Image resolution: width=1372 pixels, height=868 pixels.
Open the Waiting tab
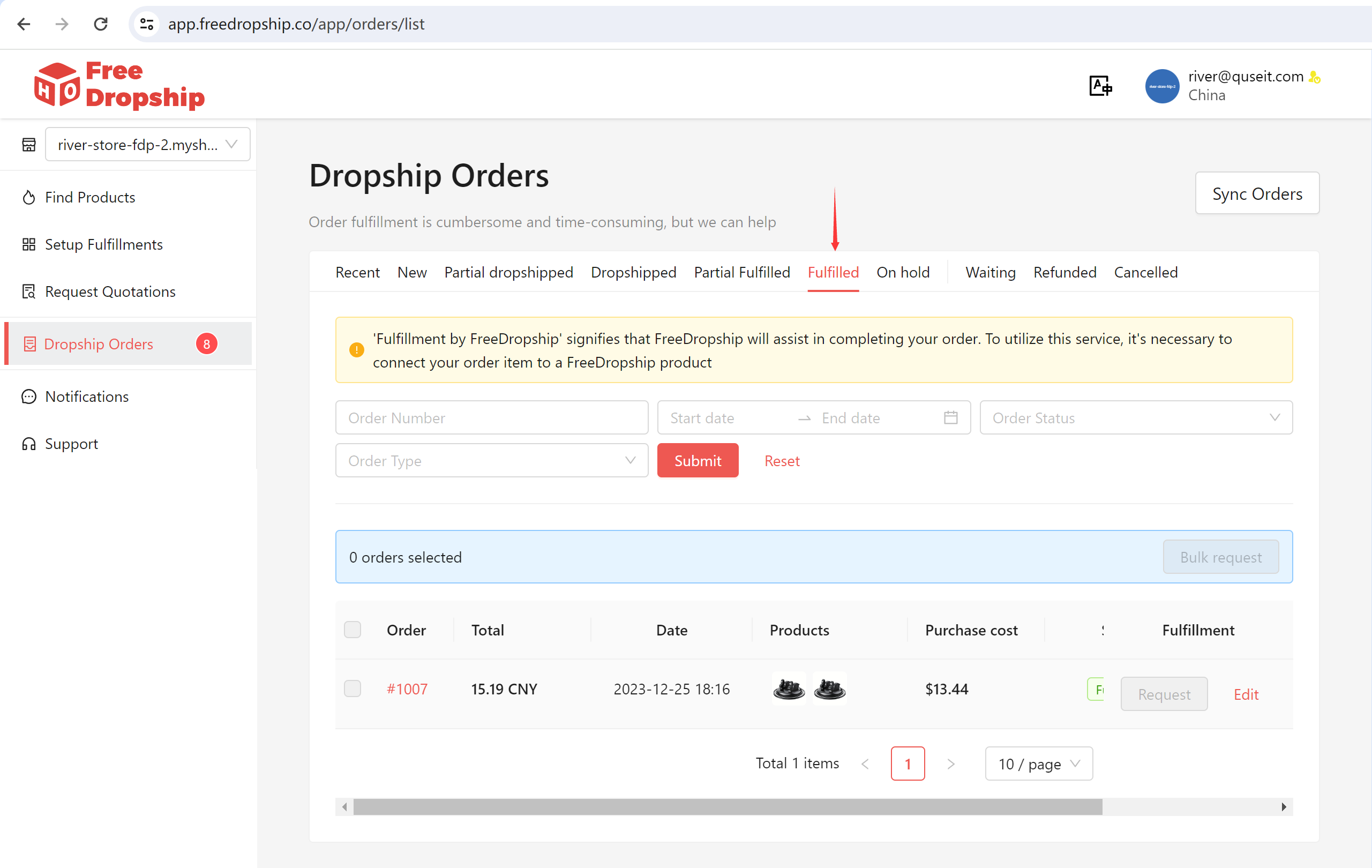[990, 272]
